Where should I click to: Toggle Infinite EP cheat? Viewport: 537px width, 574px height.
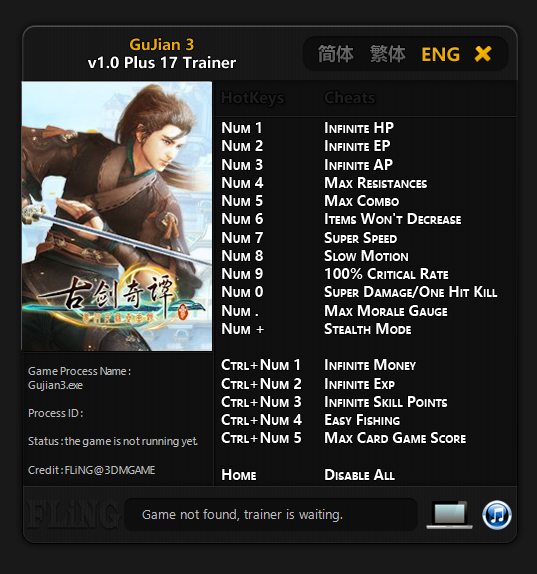(357, 146)
